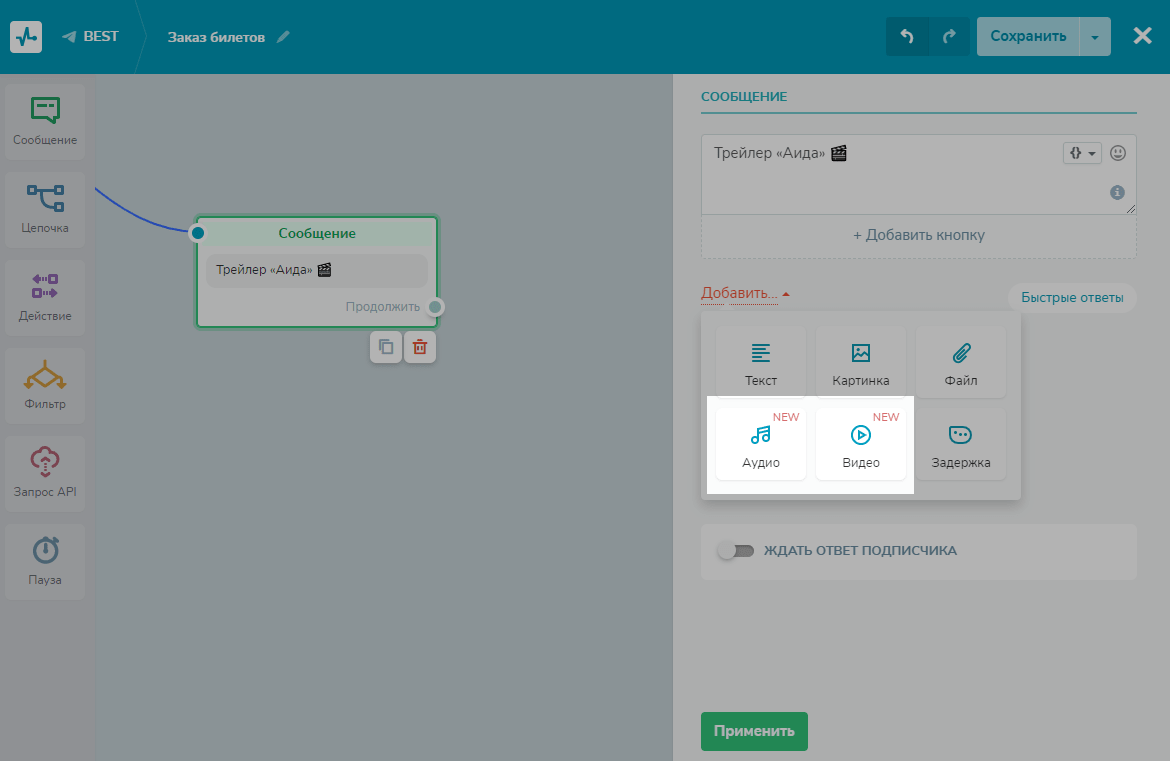Add a Видео element
The image size is (1170, 761).
861,444
